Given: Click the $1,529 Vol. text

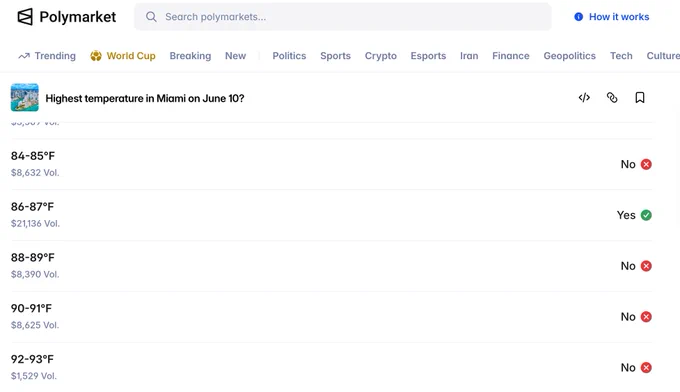Looking at the screenshot, I should tap(34, 376).
